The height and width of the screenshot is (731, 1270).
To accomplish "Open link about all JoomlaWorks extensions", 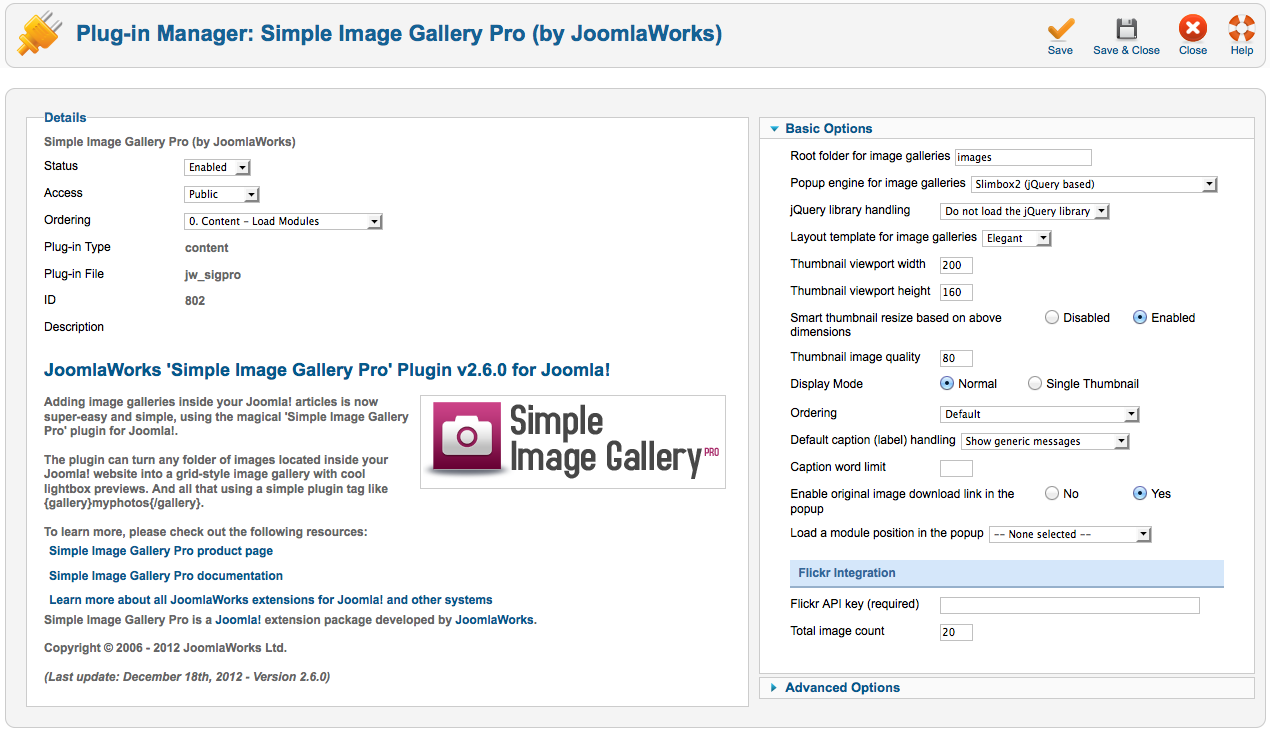I will pyautogui.click(x=271, y=600).
